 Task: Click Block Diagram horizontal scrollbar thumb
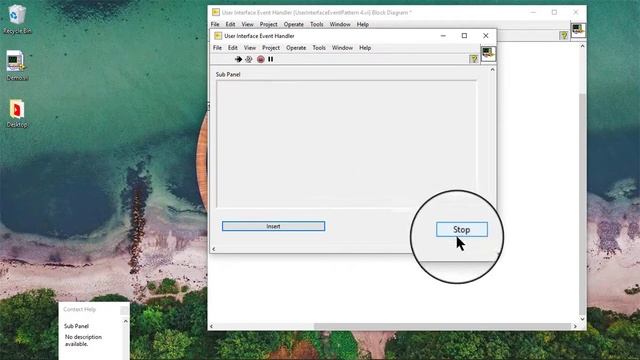coord(442,326)
